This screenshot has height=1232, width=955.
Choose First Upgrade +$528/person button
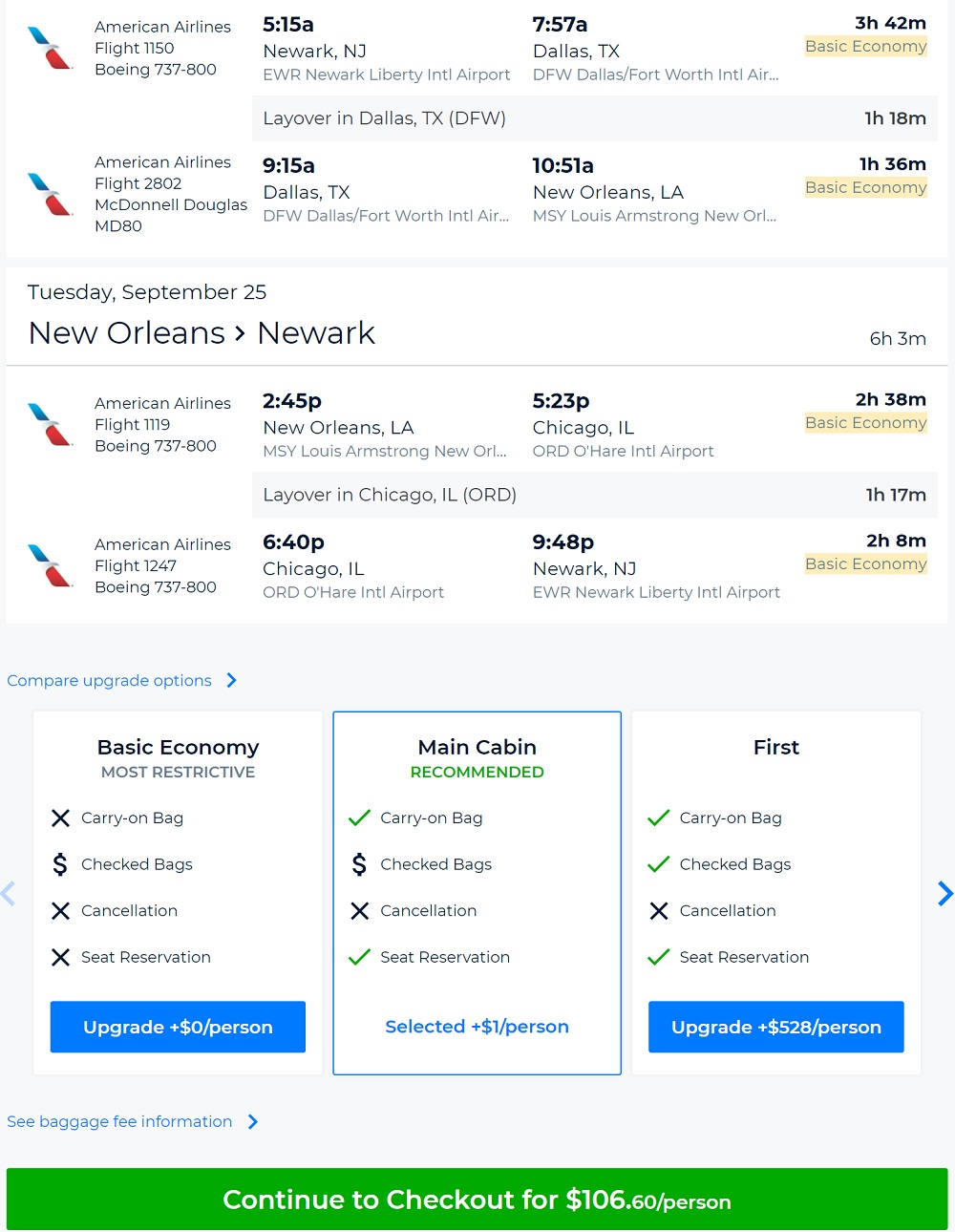click(775, 1027)
